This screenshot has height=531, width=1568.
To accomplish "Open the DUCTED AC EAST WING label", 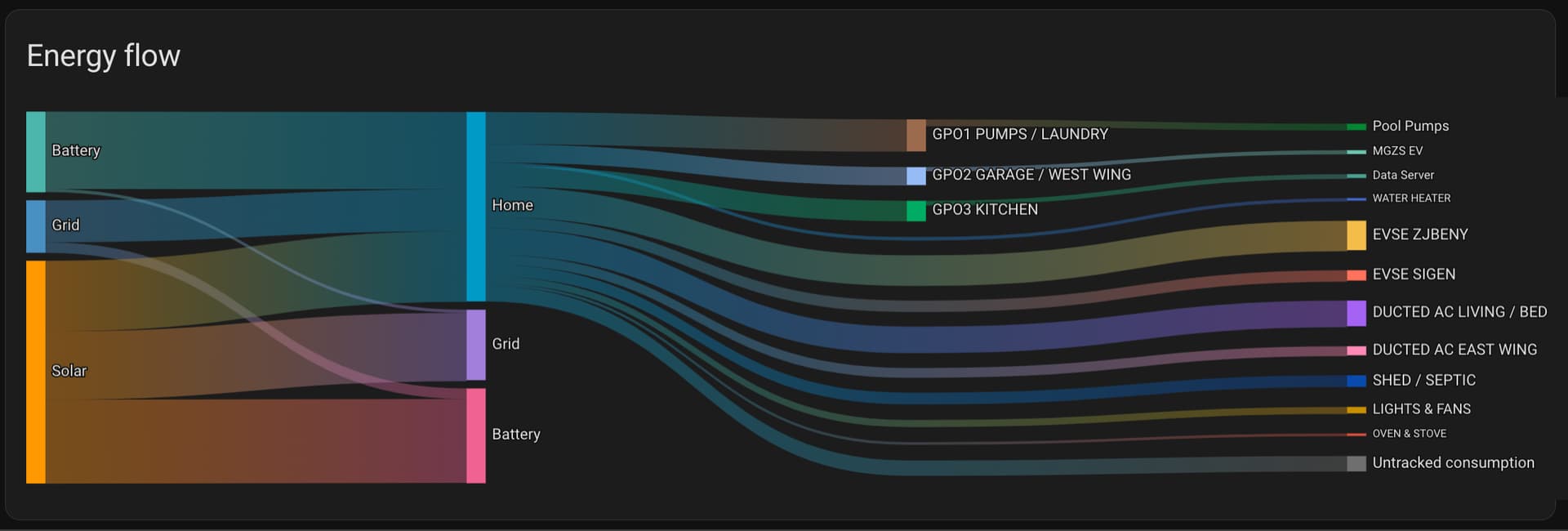I will 1454,350.
